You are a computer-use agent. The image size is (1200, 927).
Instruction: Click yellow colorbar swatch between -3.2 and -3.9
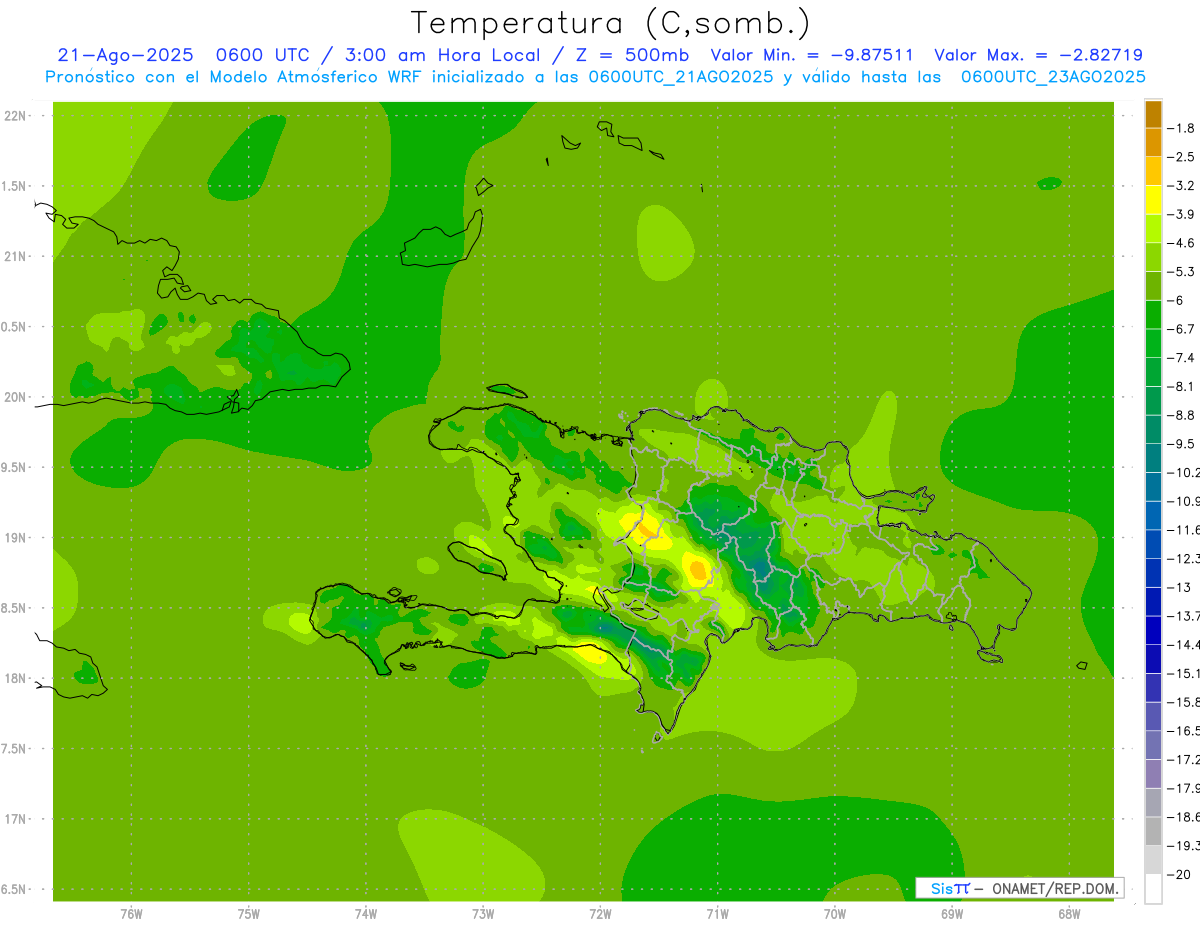point(1153,200)
